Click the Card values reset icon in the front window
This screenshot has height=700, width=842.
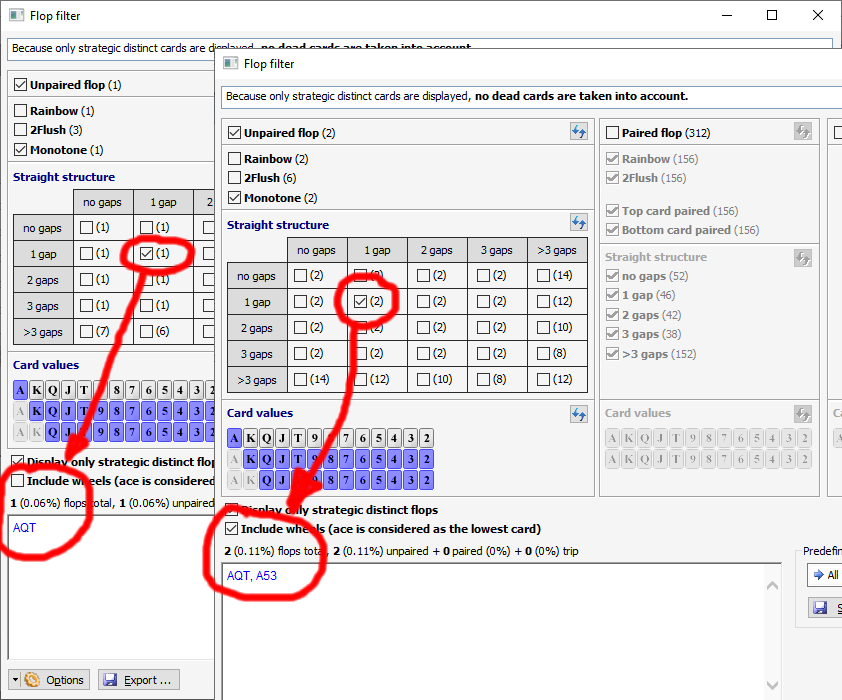(x=578, y=414)
